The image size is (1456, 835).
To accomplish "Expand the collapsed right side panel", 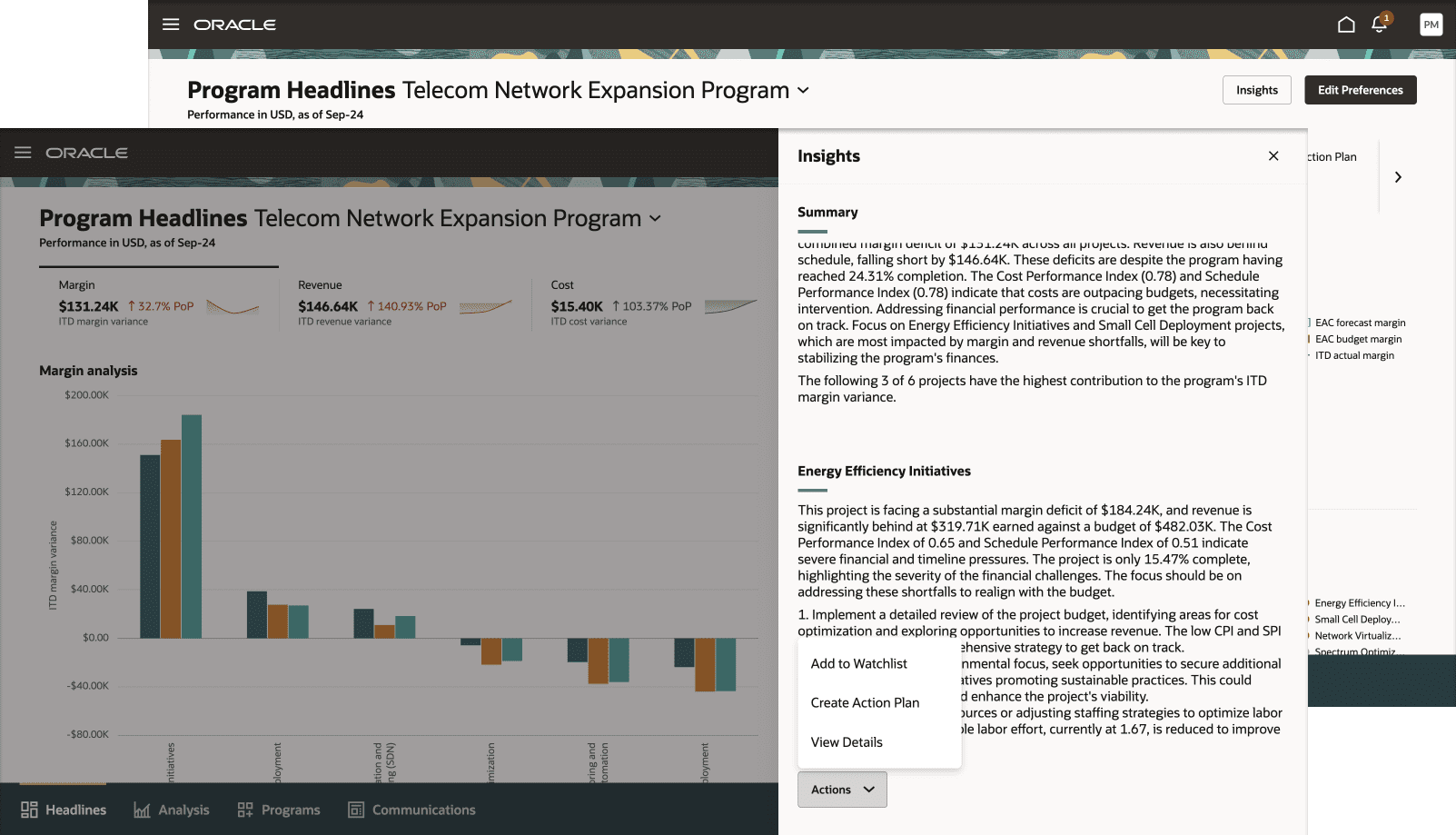I will pyautogui.click(x=1397, y=176).
